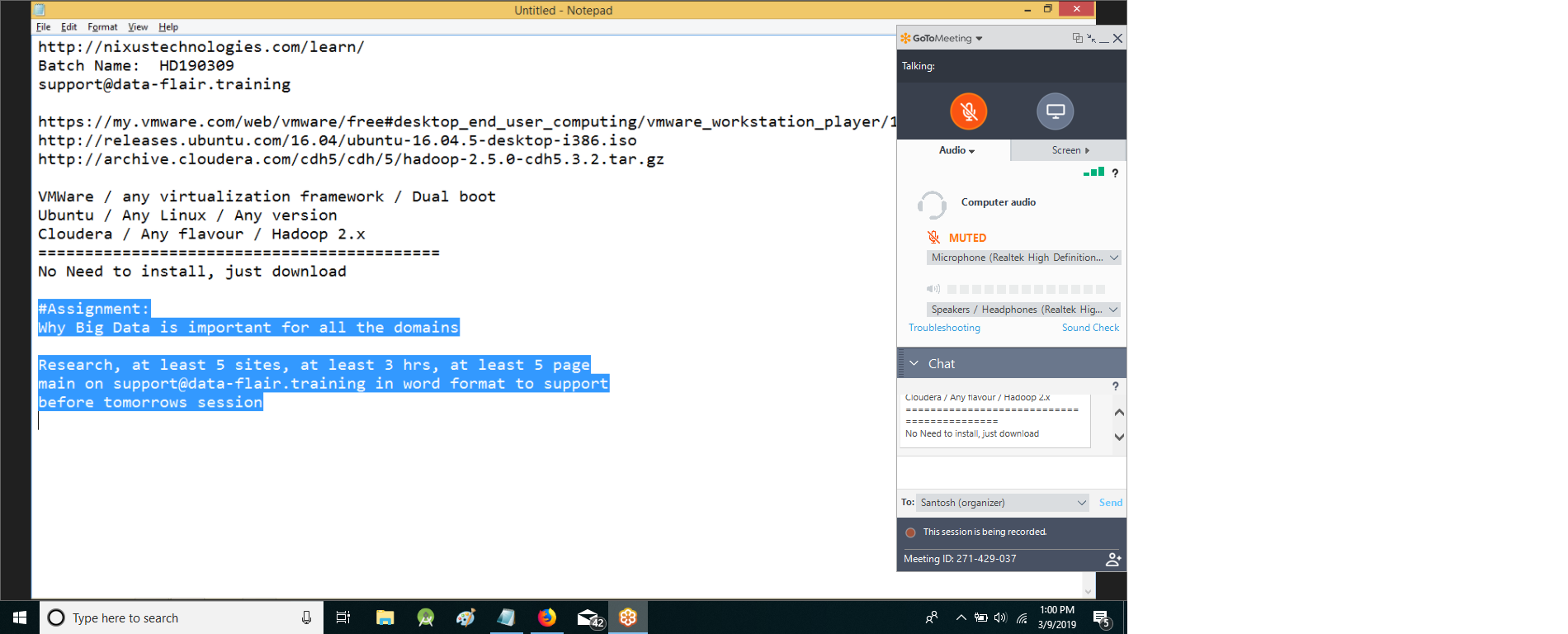Click the chat history scroll down arrow

point(1119,437)
